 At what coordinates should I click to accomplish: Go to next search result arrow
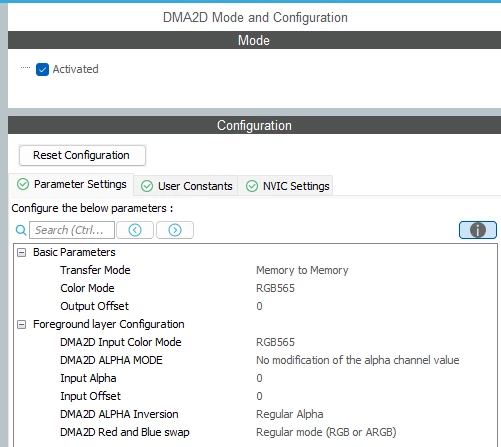click(175, 230)
